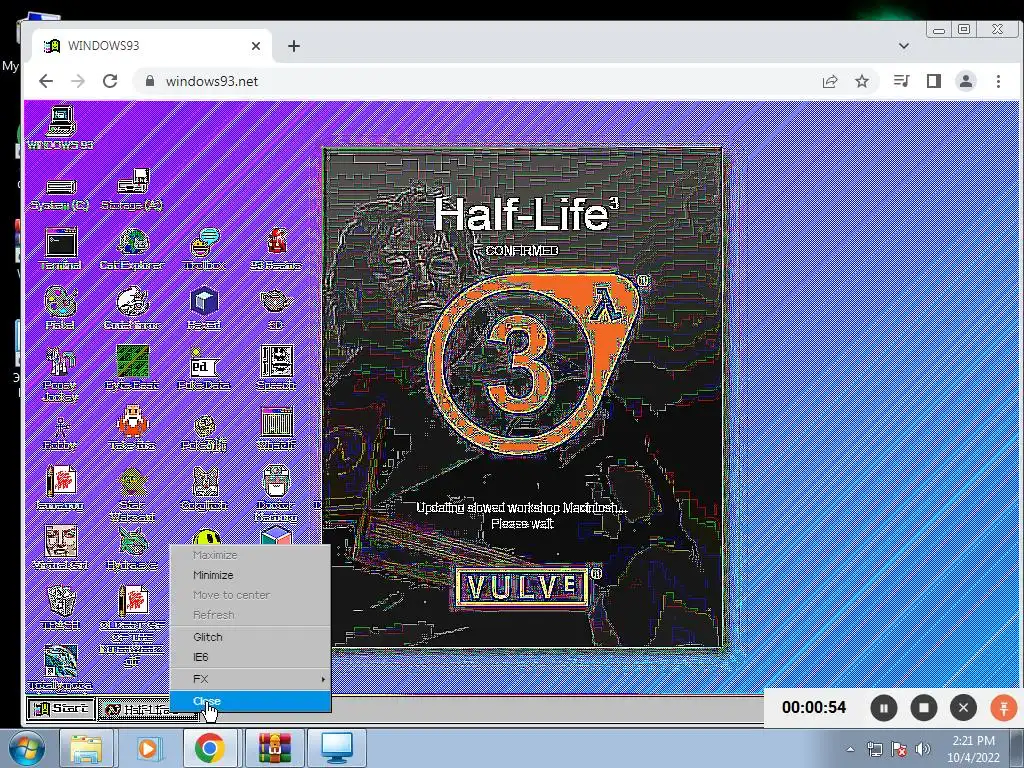Share this page via the share icon
Image resolution: width=1024 pixels, height=768 pixels.
[x=830, y=81]
